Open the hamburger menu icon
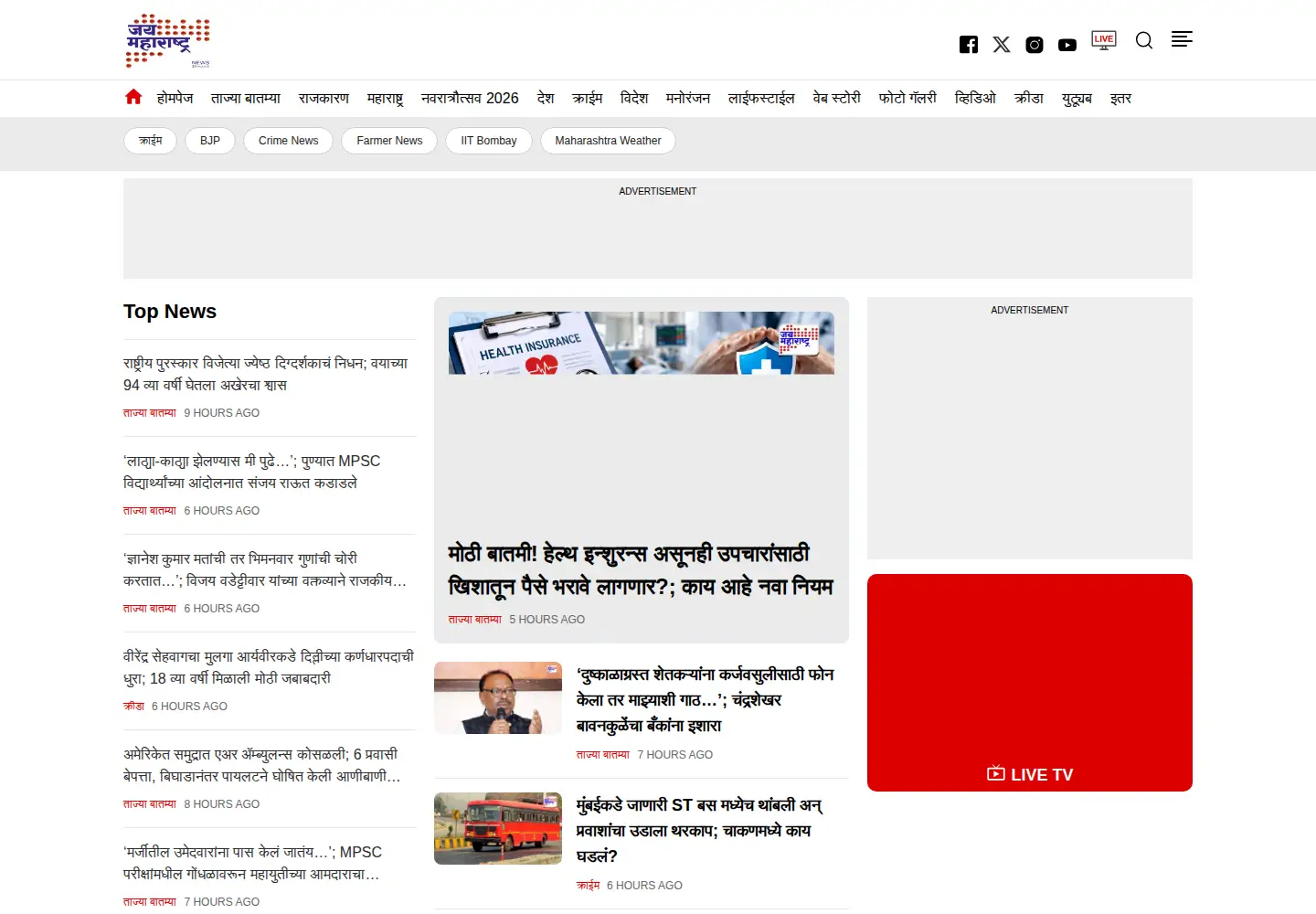The height and width of the screenshot is (914, 1316). pyautogui.click(x=1182, y=39)
